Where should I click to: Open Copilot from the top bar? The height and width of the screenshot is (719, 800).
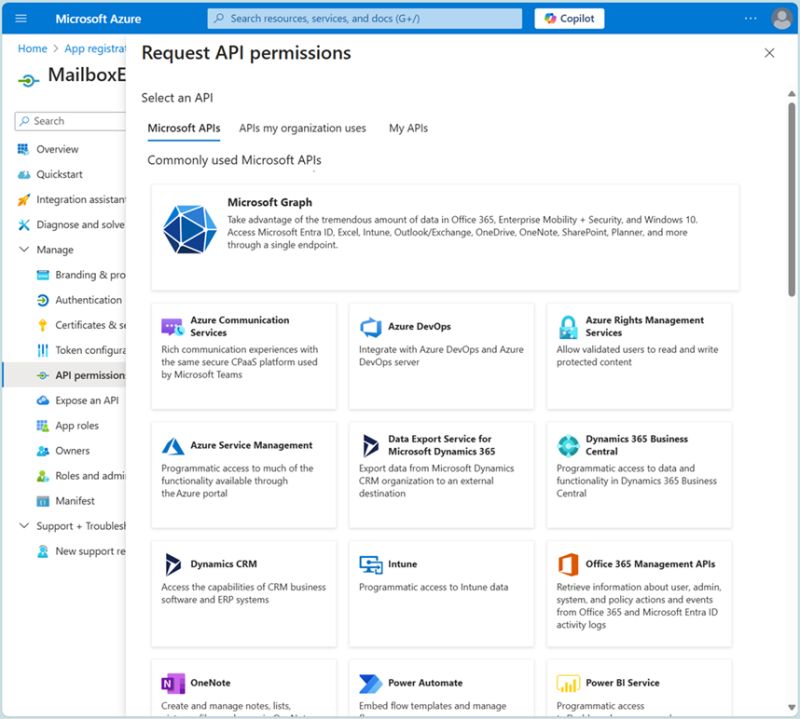coord(569,18)
